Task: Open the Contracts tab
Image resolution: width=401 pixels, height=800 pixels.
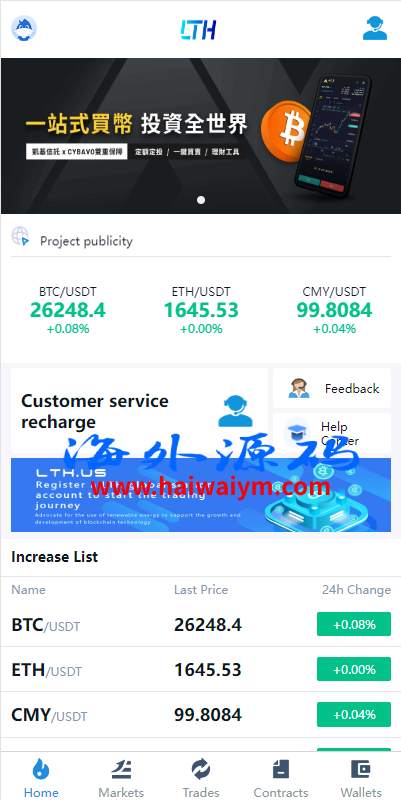Action: click(281, 778)
